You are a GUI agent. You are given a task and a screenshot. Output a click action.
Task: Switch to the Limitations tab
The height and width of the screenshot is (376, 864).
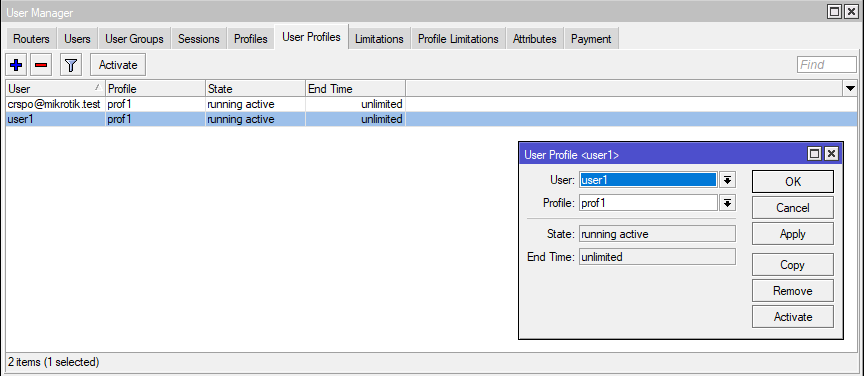tap(379, 39)
